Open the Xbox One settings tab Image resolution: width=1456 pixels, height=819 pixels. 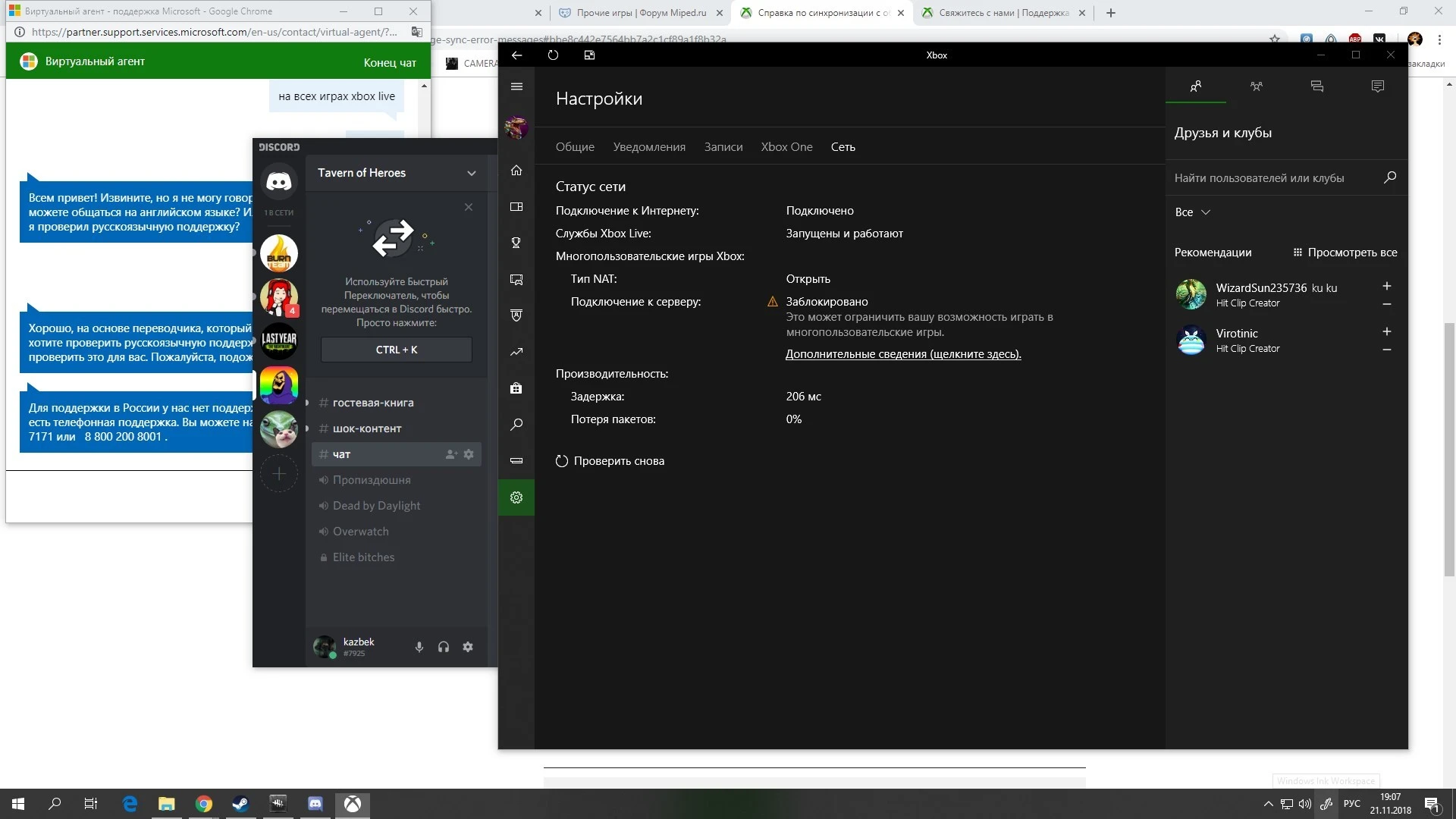[786, 147]
